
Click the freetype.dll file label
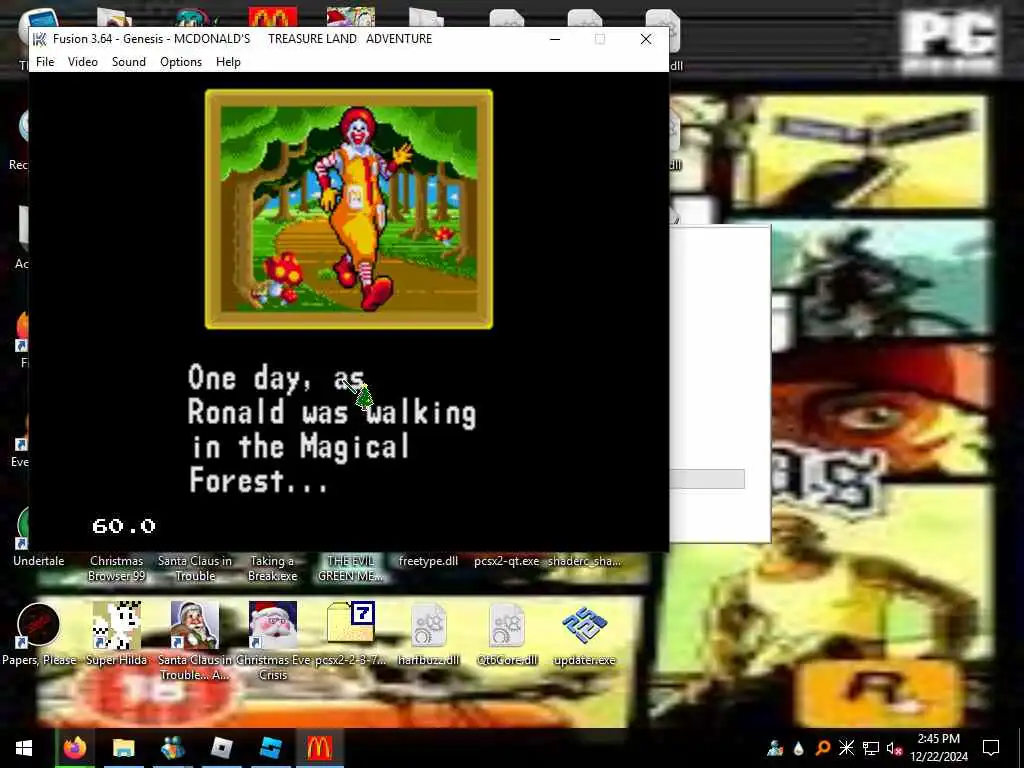[428, 561]
